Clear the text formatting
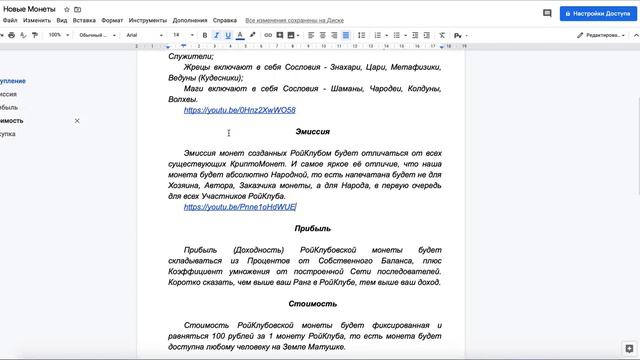640x360 pixels. [442, 36]
